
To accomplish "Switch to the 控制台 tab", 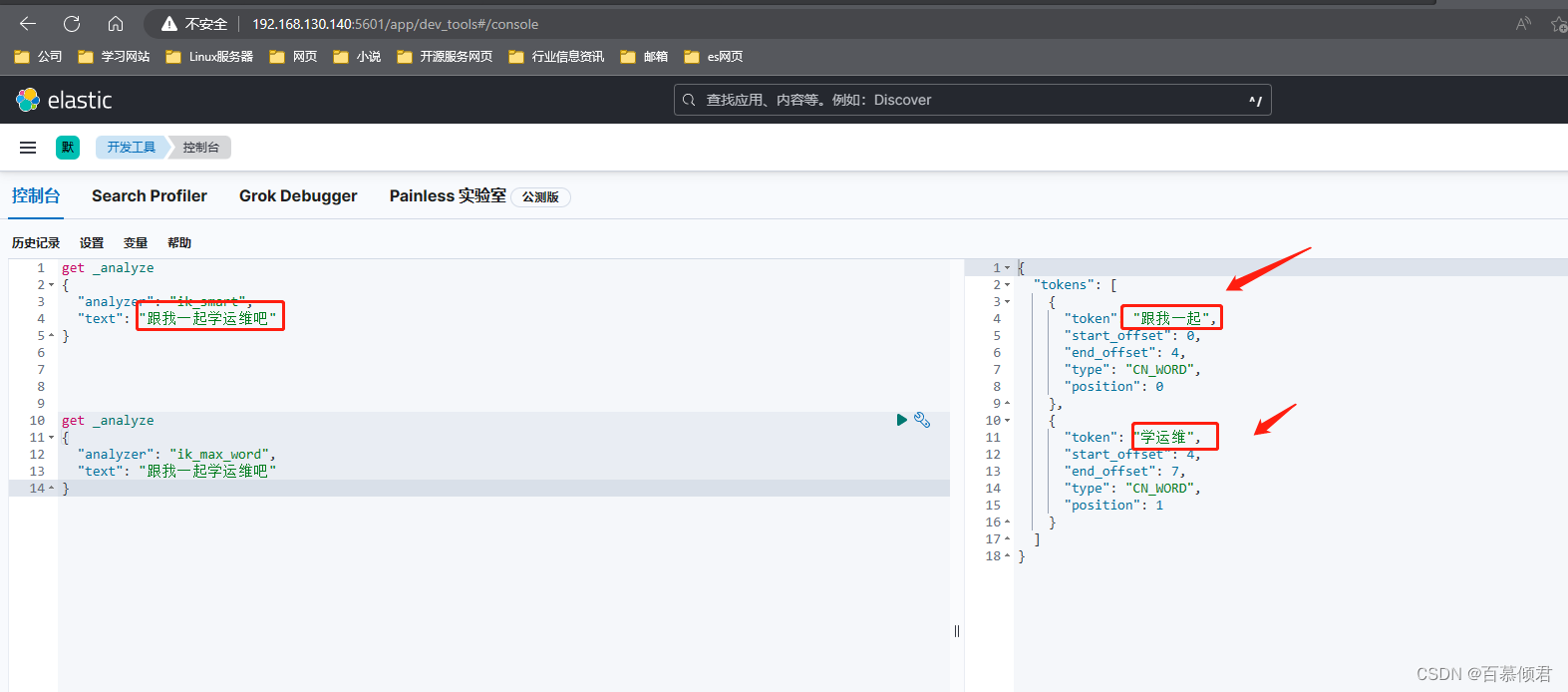I will tap(36, 195).
